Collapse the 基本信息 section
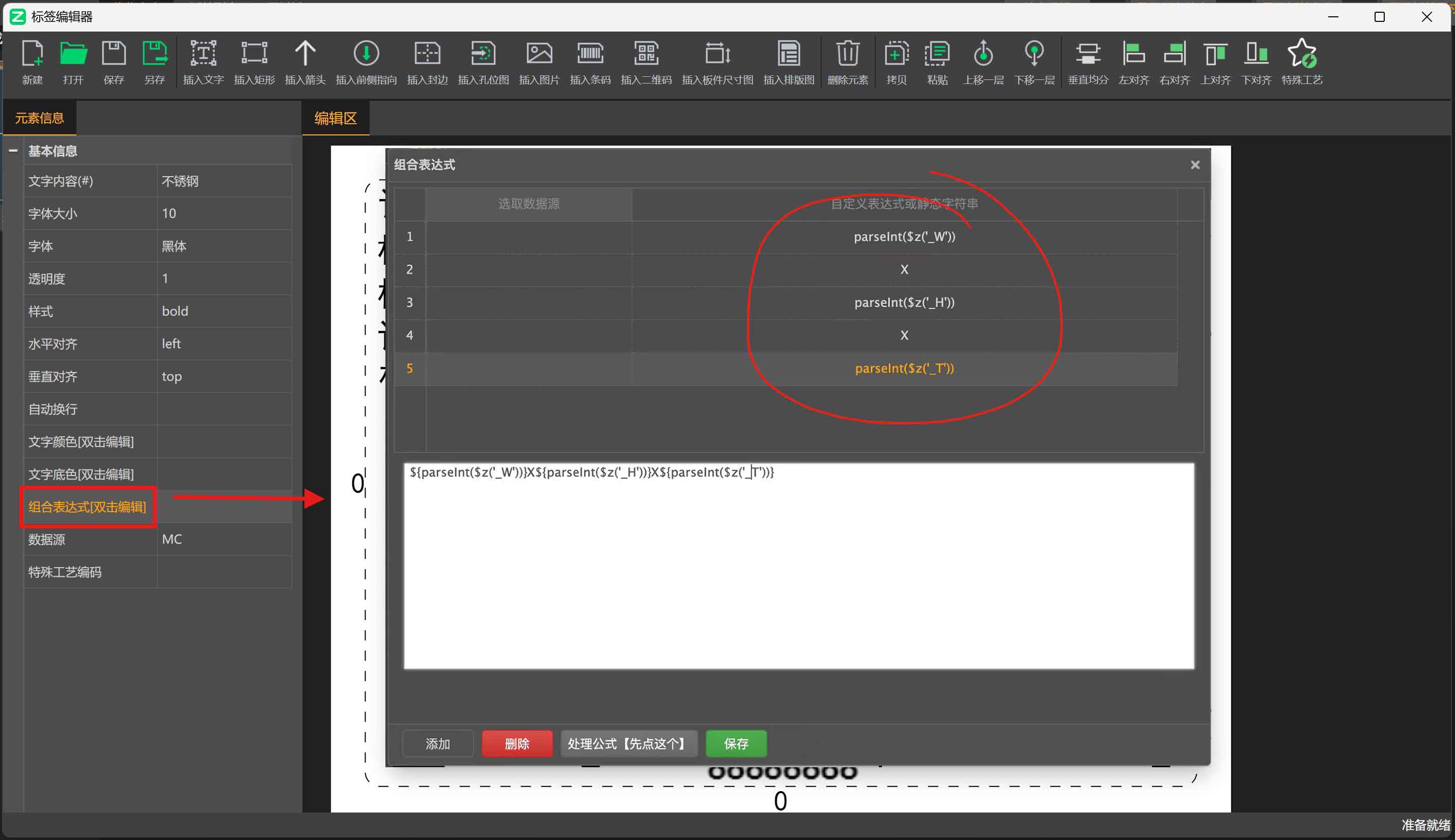This screenshot has height=840, width=1455. point(13,151)
